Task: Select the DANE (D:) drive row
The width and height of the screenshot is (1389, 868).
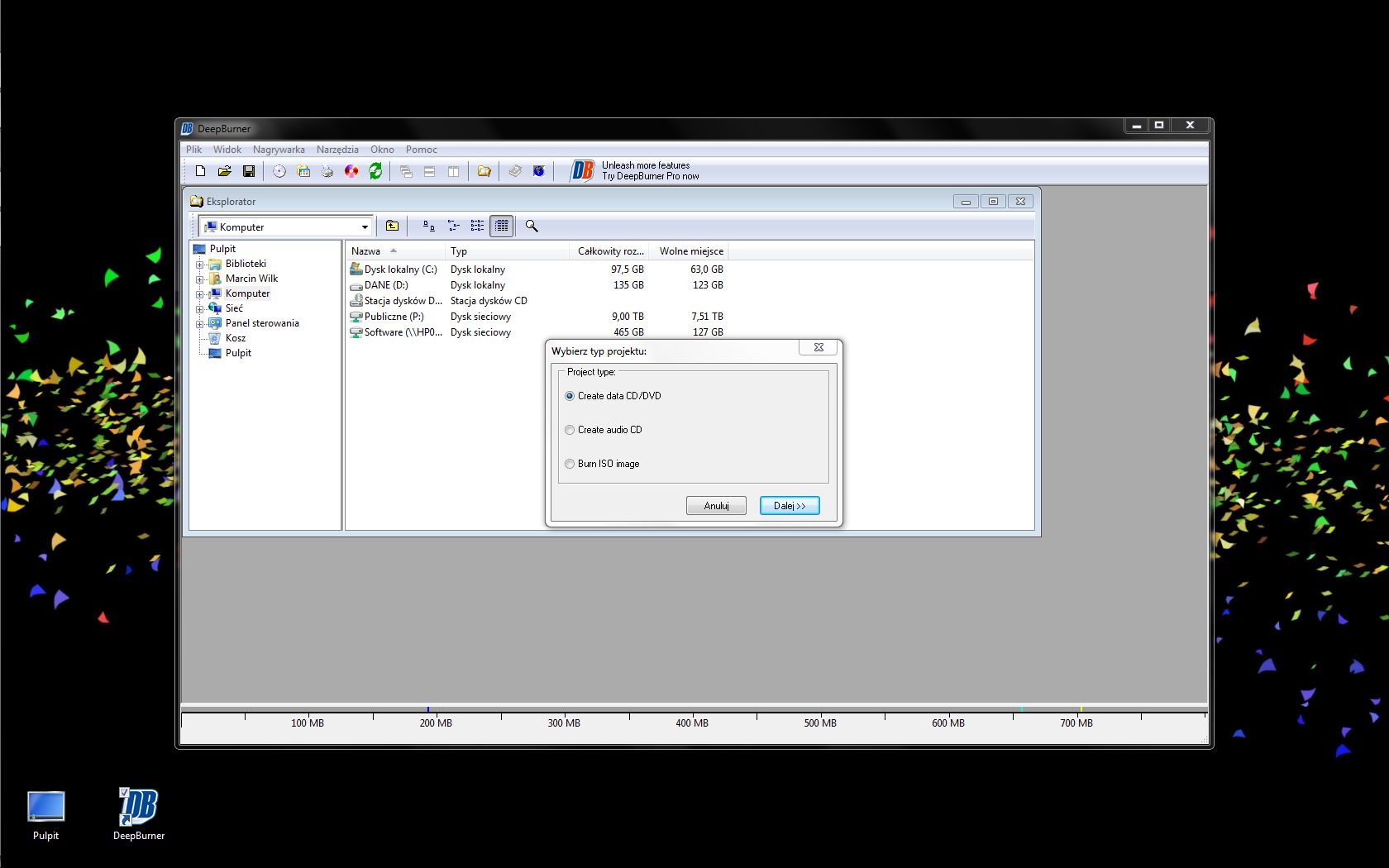Action: pyautogui.click(x=536, y=285)
